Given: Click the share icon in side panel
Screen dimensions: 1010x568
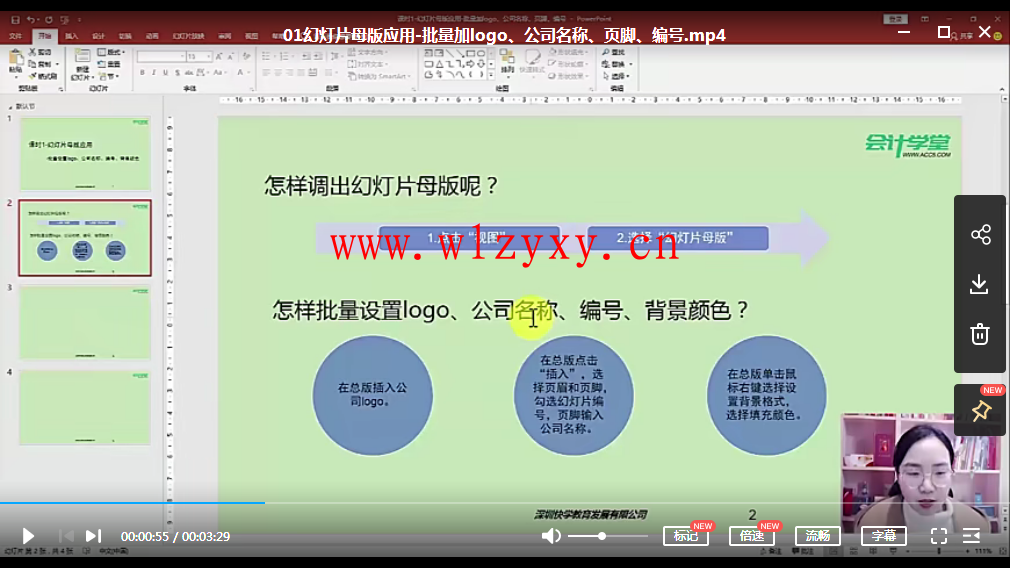Looking at the screenshot, I should pos(980,234).
